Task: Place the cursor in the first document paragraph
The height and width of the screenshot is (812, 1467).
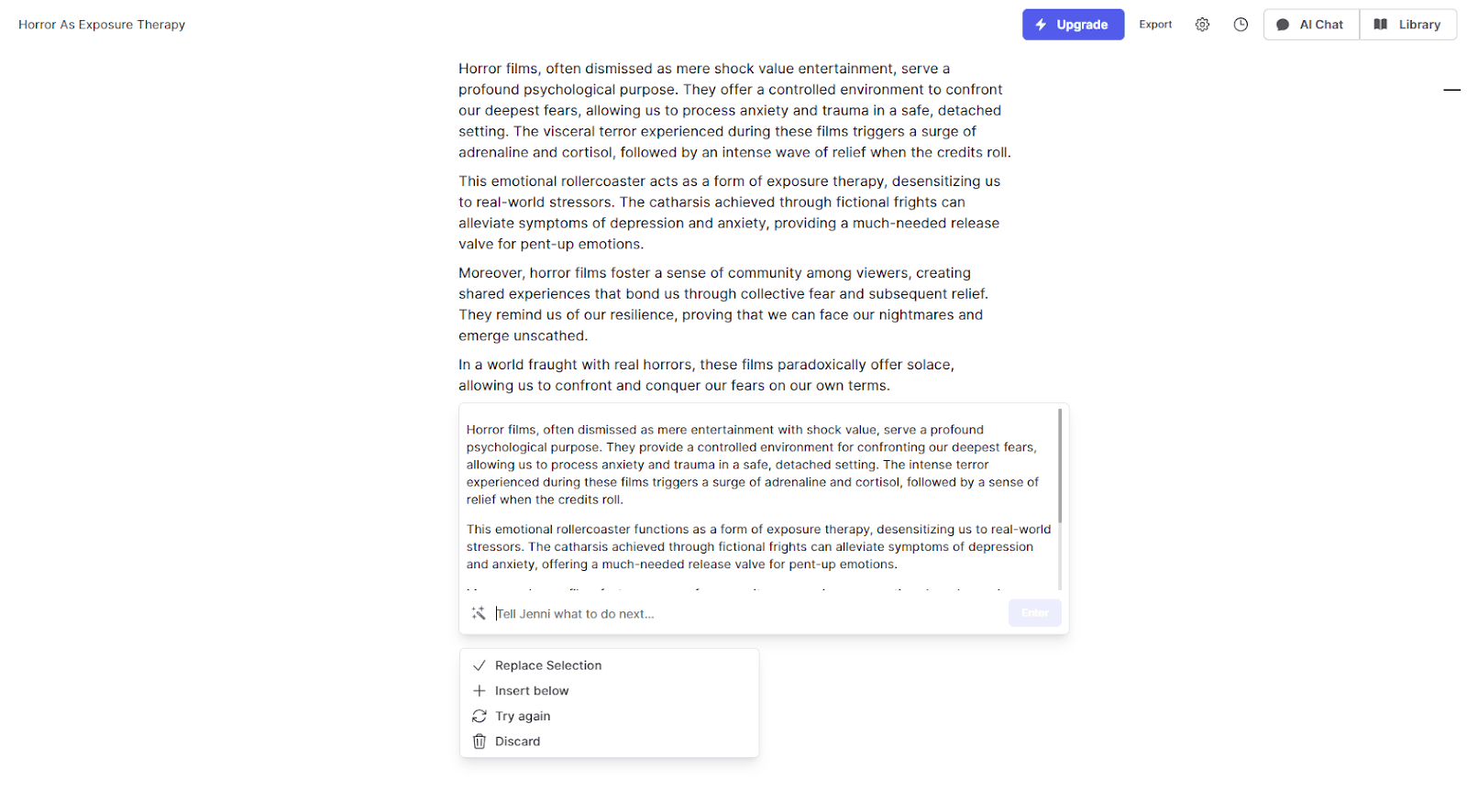Action: pos(733,110)
